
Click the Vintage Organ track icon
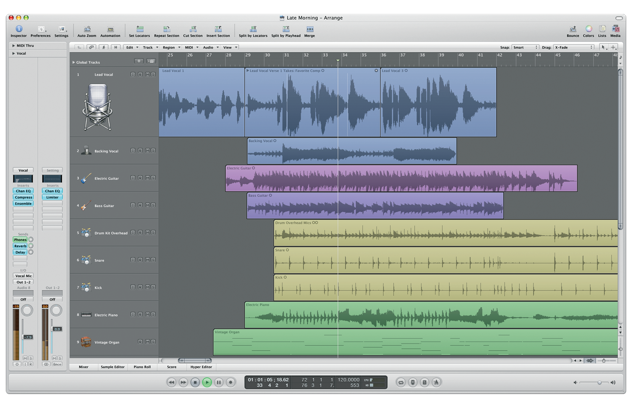tap(86, 342)
